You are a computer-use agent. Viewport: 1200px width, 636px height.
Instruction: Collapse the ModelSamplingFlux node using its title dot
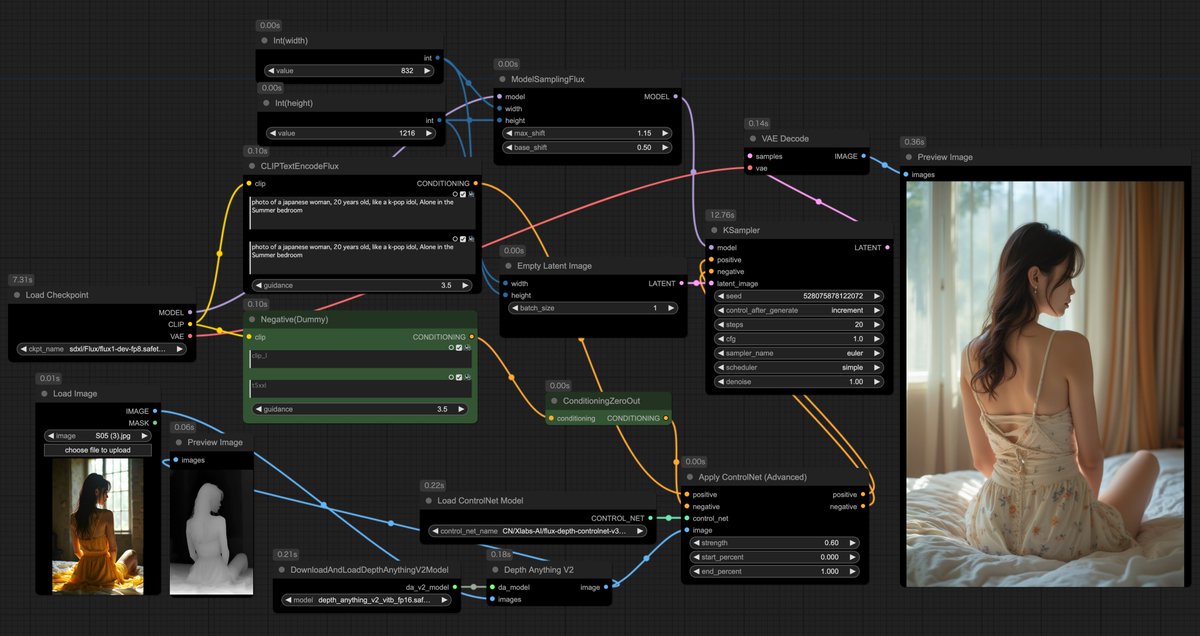tap(503, 79)
